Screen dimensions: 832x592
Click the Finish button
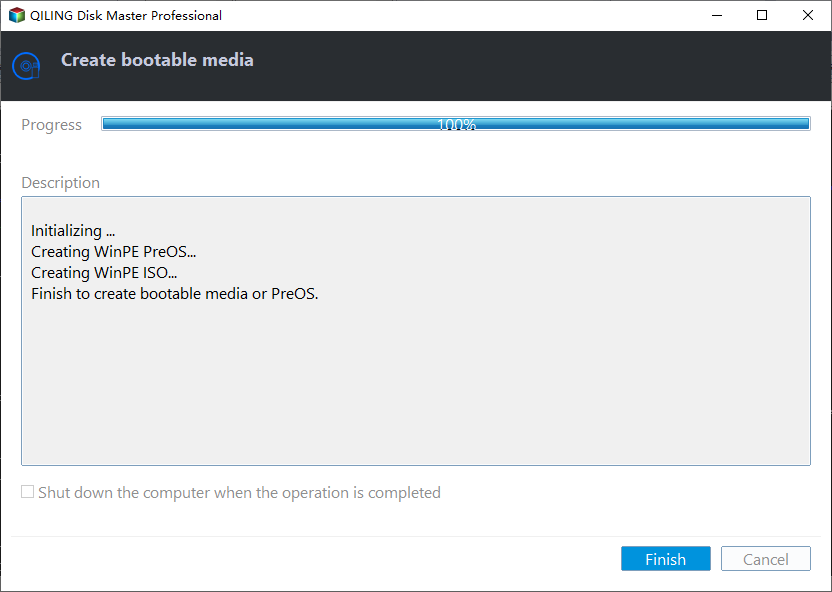click(x=665, y=559)
